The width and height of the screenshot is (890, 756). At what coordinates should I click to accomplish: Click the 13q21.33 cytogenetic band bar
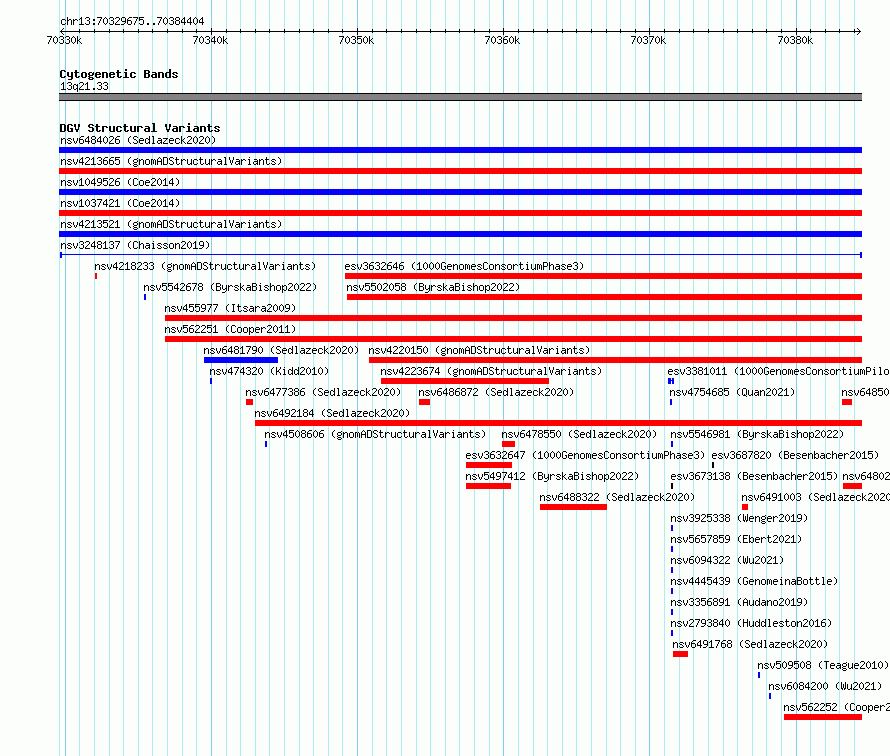click(460, 97)
